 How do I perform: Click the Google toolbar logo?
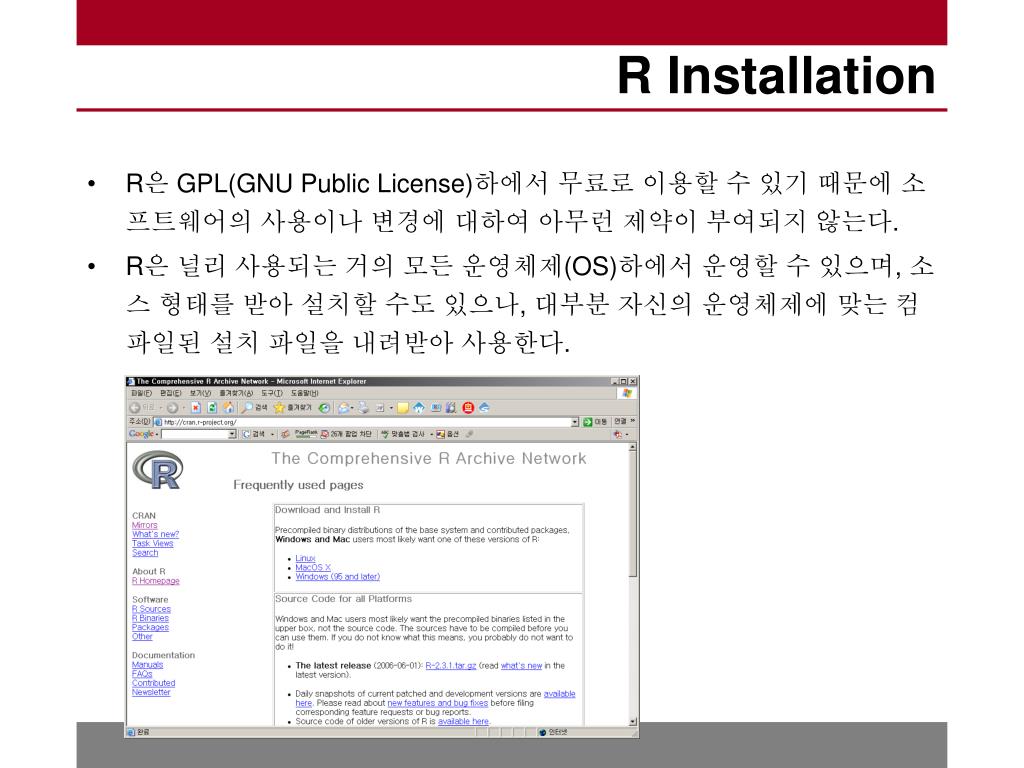click(141, 434)
